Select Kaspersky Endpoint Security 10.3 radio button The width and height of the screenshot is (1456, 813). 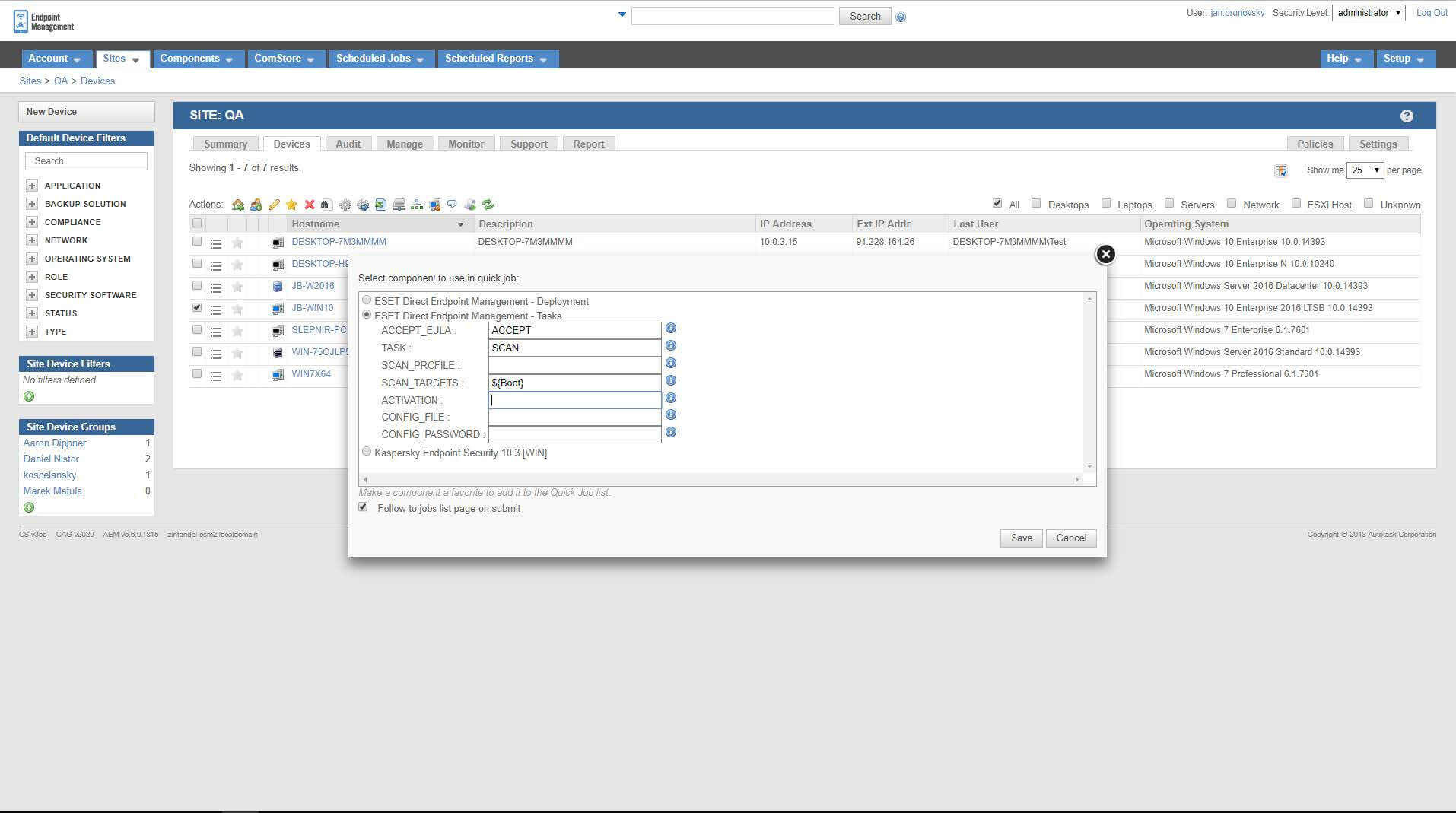point(367,452)
